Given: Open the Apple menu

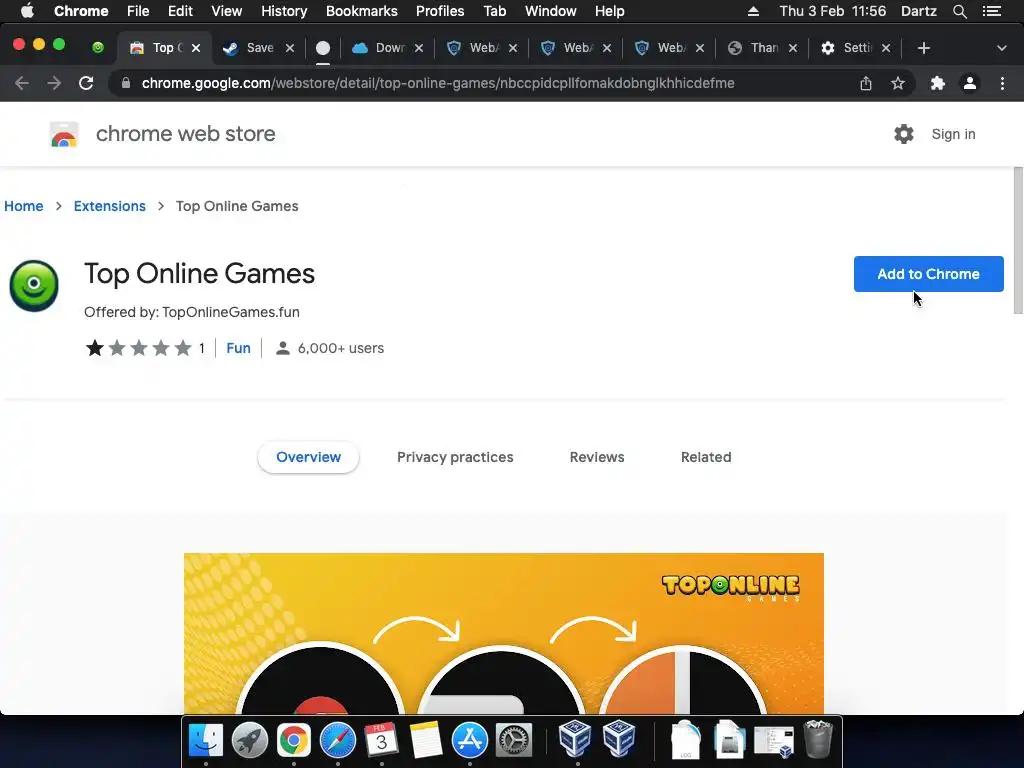Looking at the screenshot, I should pos(27,11).
